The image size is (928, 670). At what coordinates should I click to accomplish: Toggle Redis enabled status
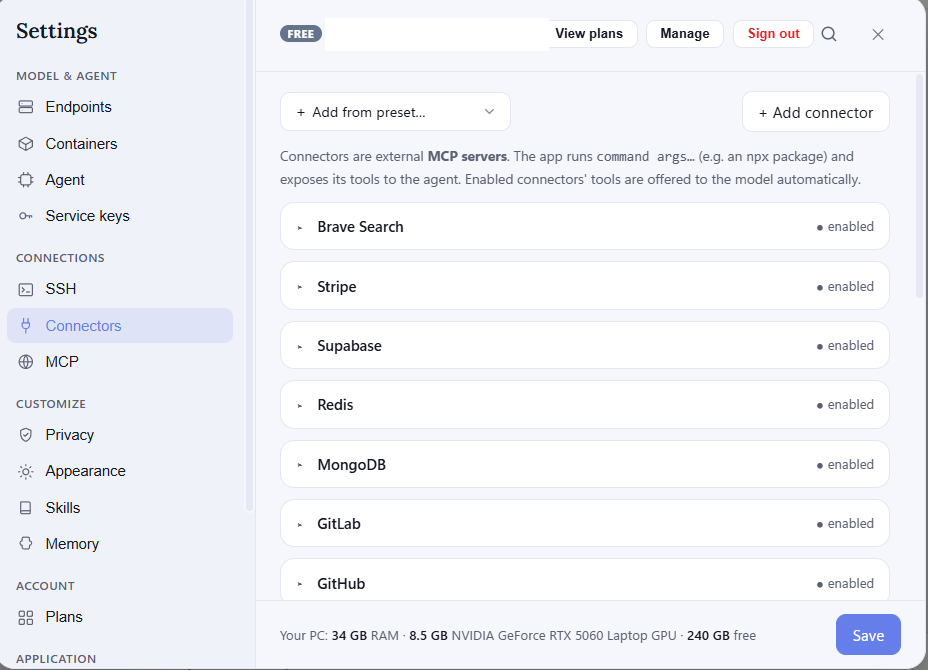tap(845, 405)
